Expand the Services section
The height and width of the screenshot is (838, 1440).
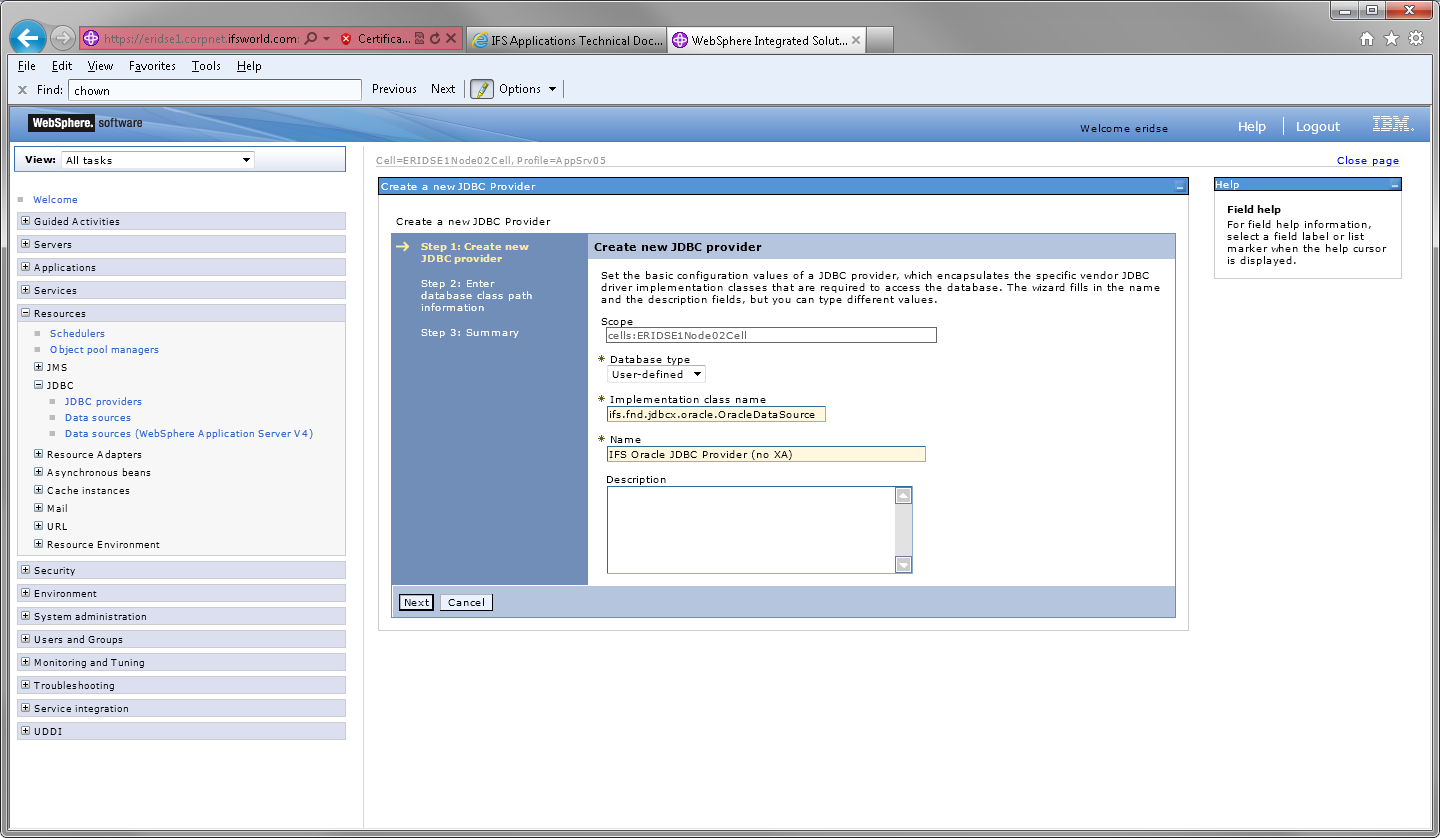pos(26,290)
